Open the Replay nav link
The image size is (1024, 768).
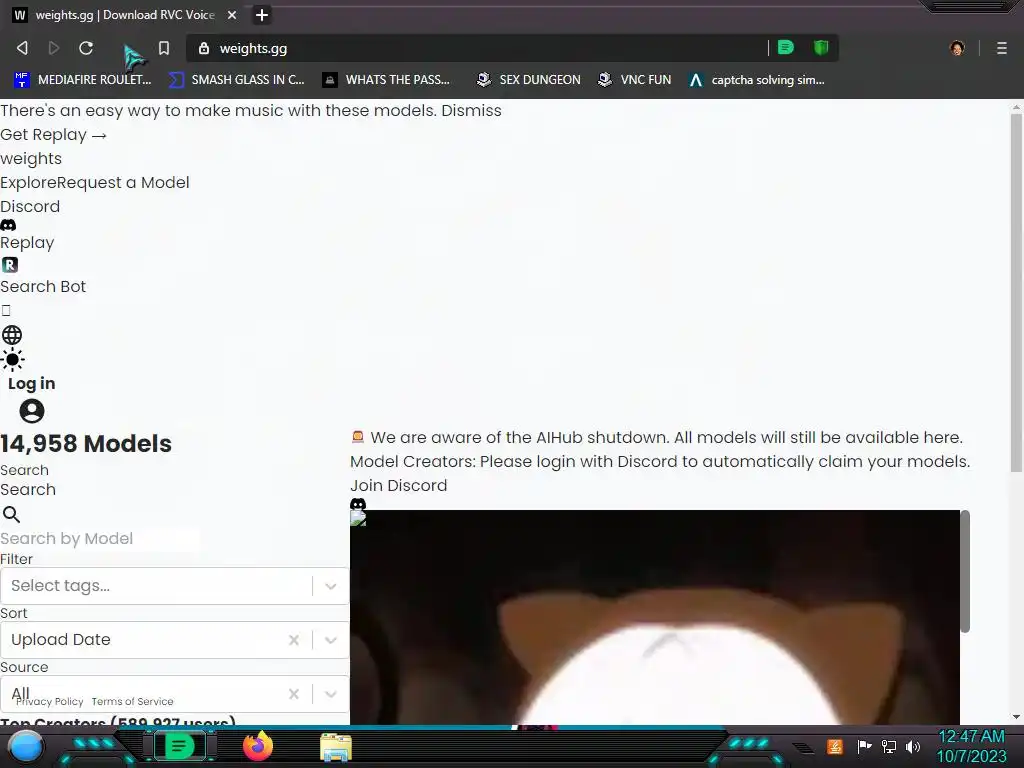27,242
